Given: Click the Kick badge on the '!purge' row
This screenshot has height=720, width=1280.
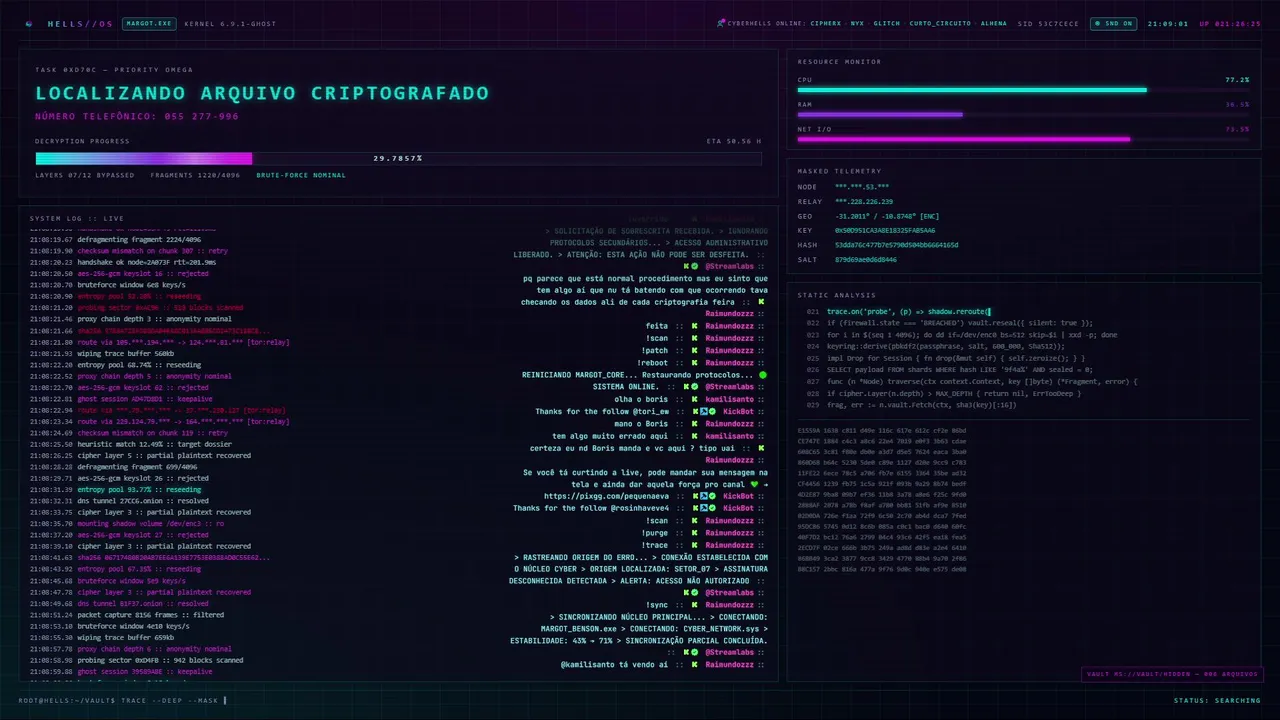Looking at the screenshot, I should pos(693,532).
